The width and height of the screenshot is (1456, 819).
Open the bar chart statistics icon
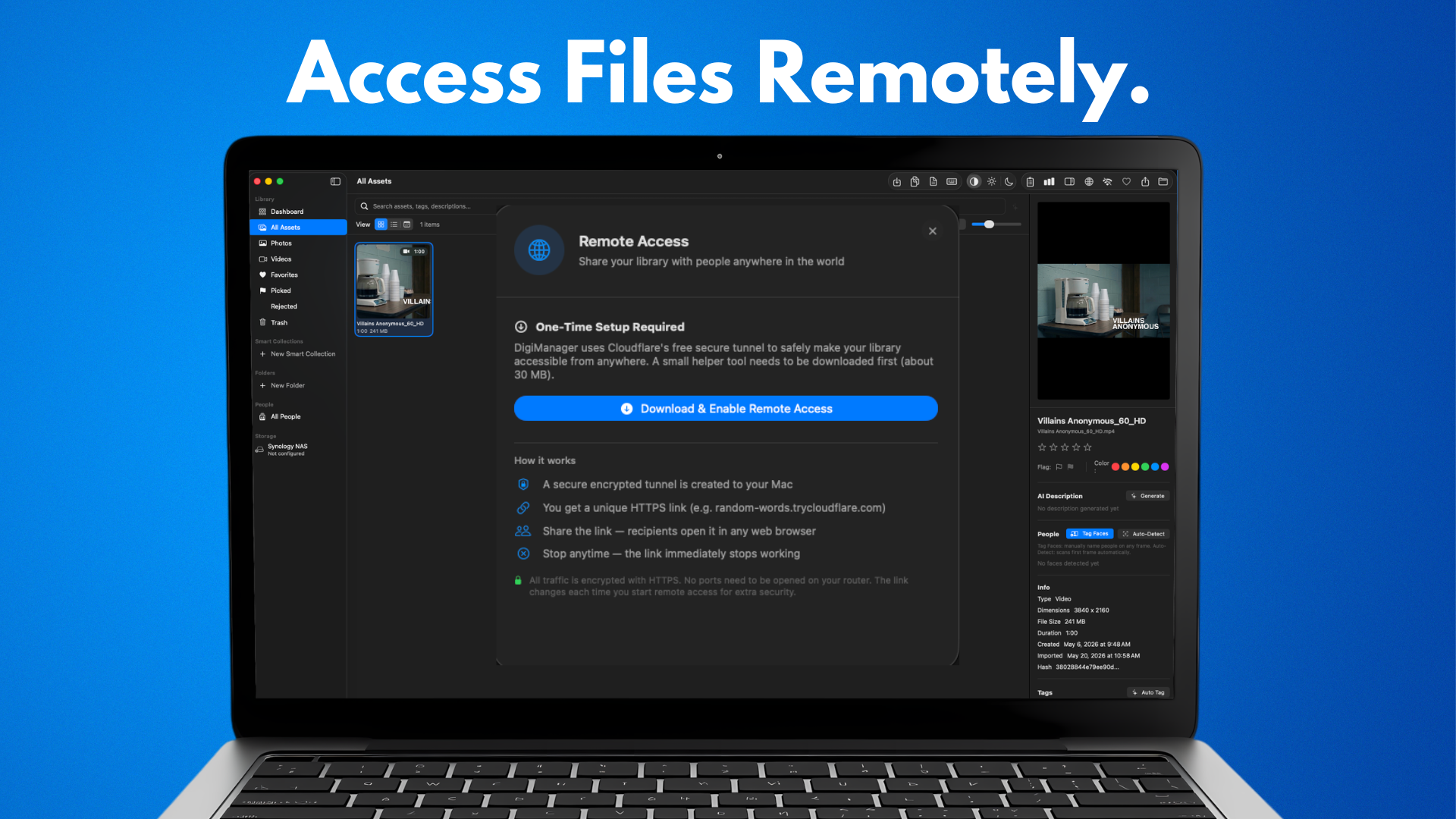tap(1049, 182)
